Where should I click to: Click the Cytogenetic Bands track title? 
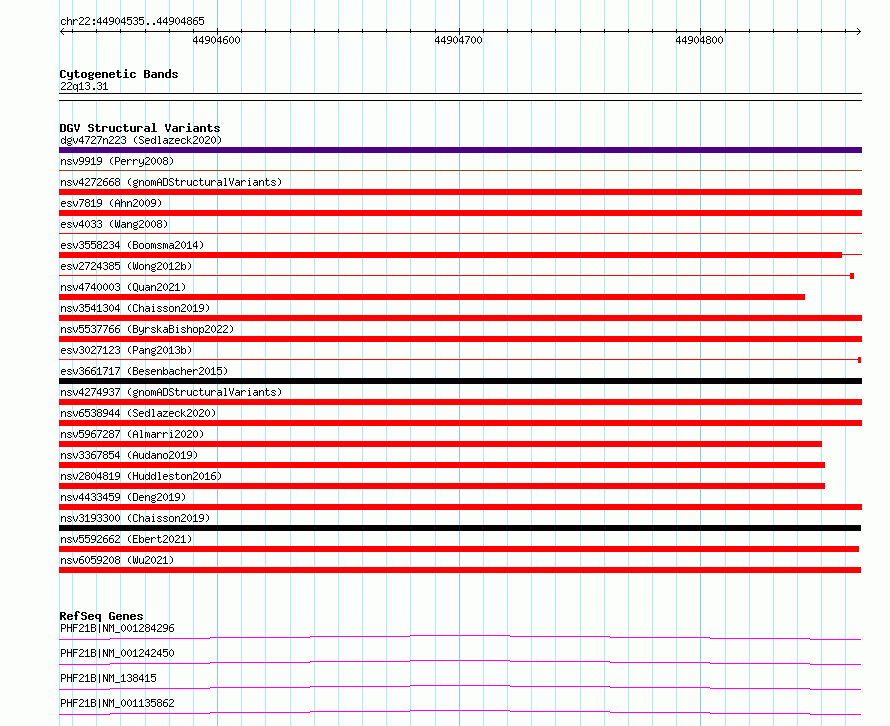click(x=119, y=74)
